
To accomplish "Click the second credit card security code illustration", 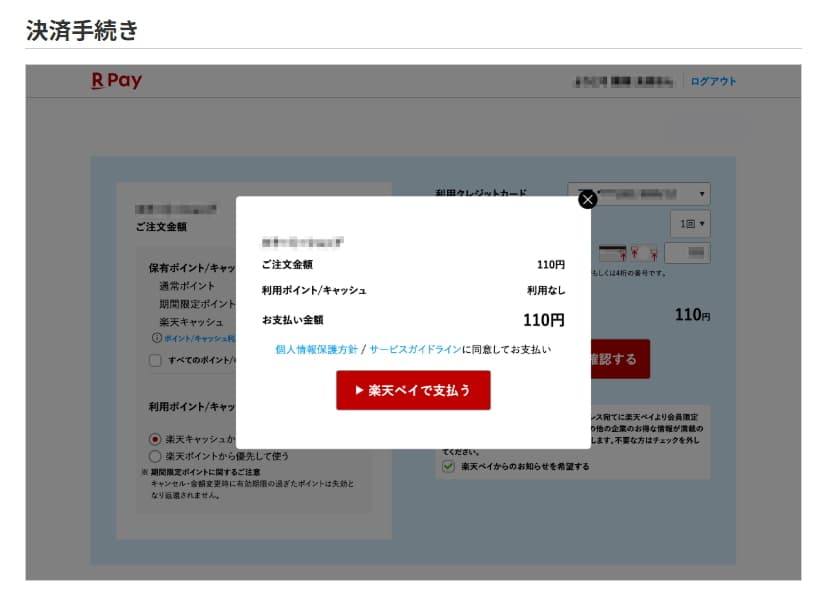I will coord(644,253).
